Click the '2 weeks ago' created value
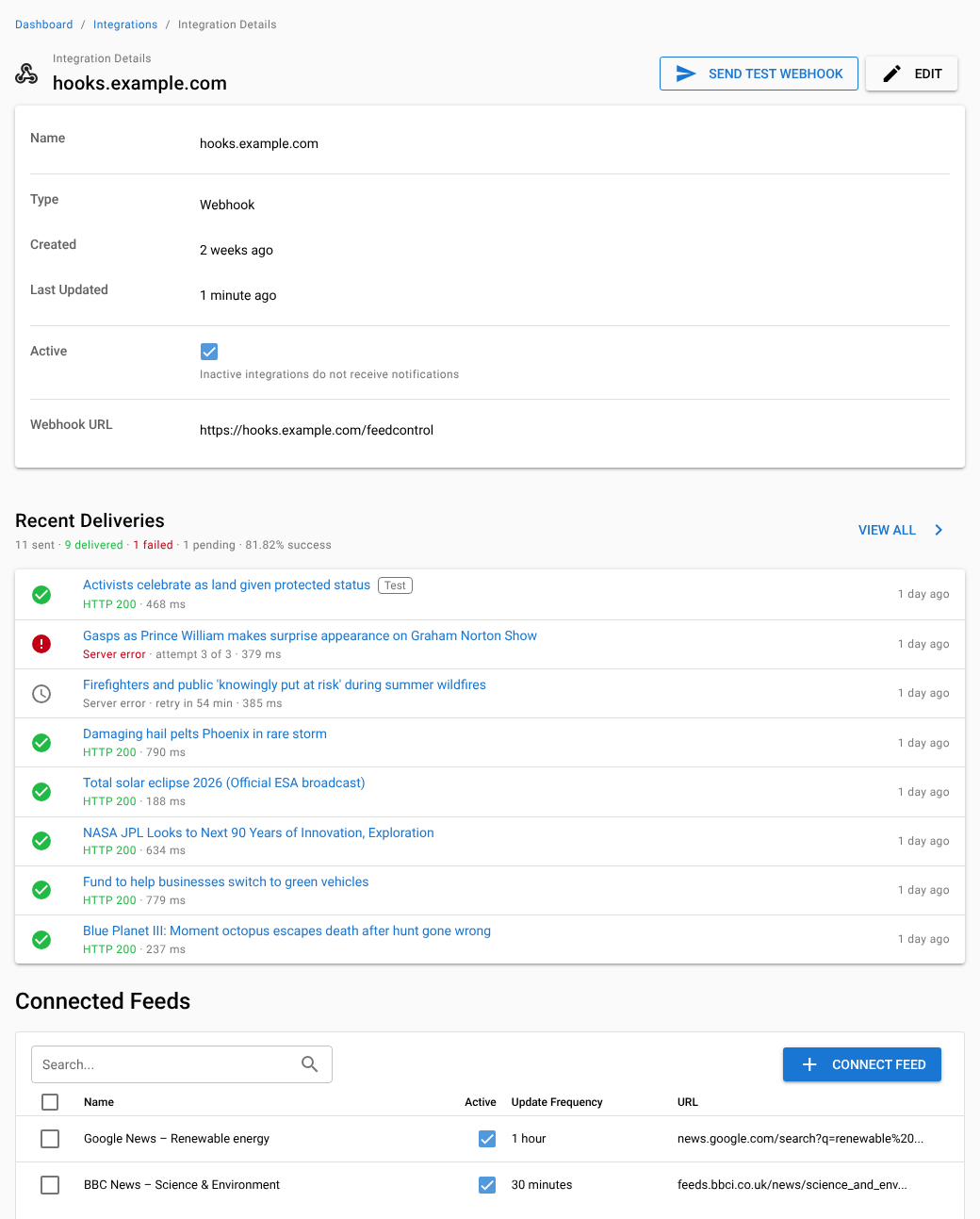The image size is (980, 1219). point(237,250)
